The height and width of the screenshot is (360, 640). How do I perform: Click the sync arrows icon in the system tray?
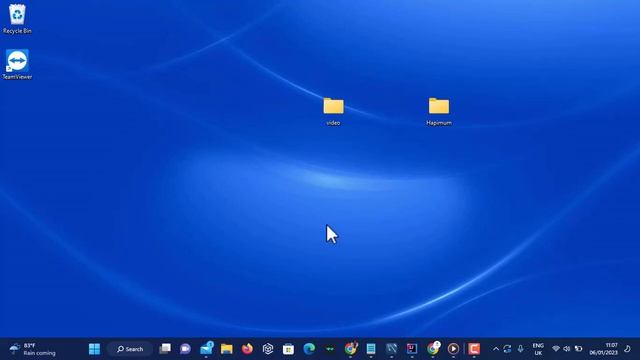507,349
